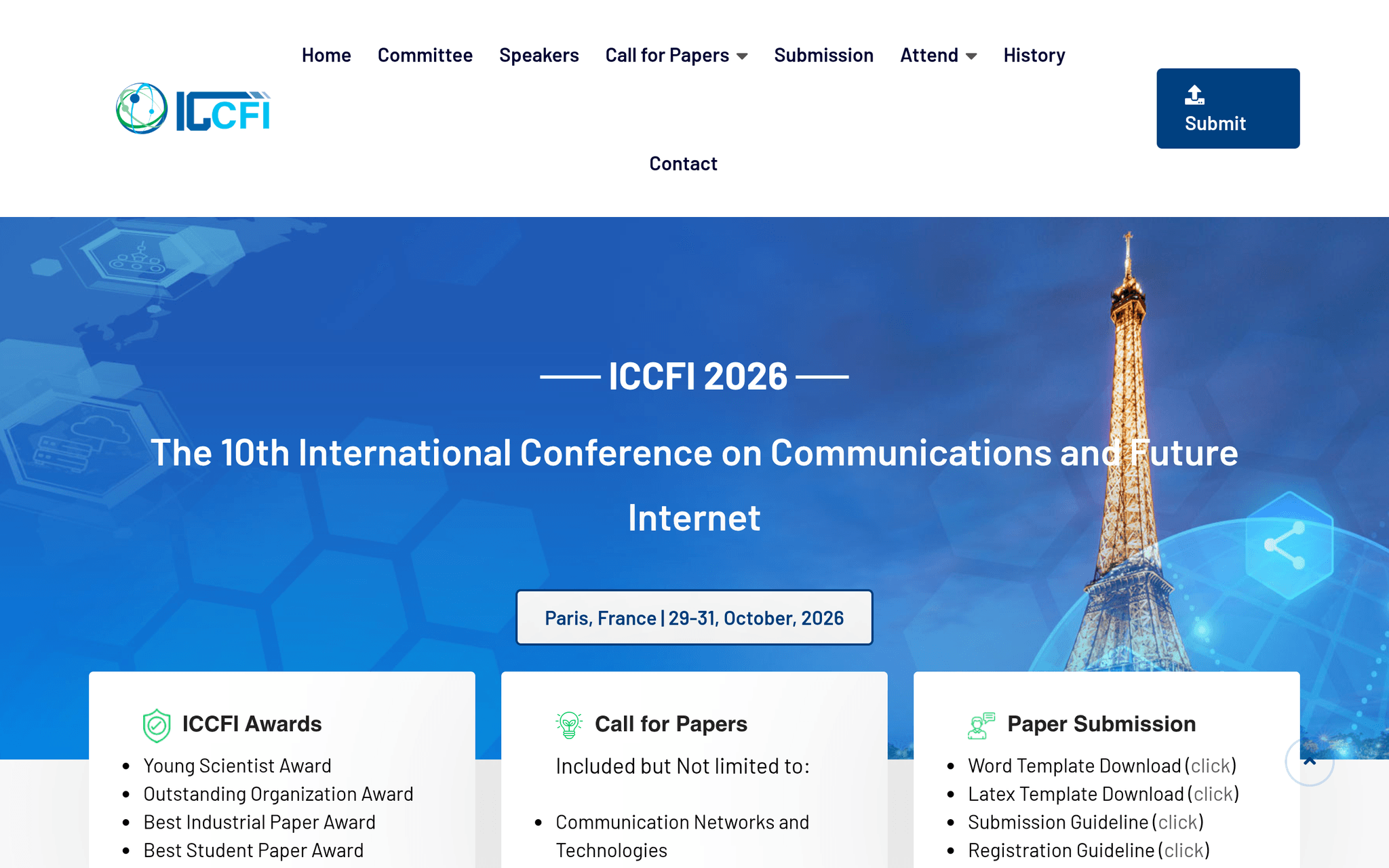1389x868 pixels.
Task: Click the blue Submit button
Action: coord(1228,108)
